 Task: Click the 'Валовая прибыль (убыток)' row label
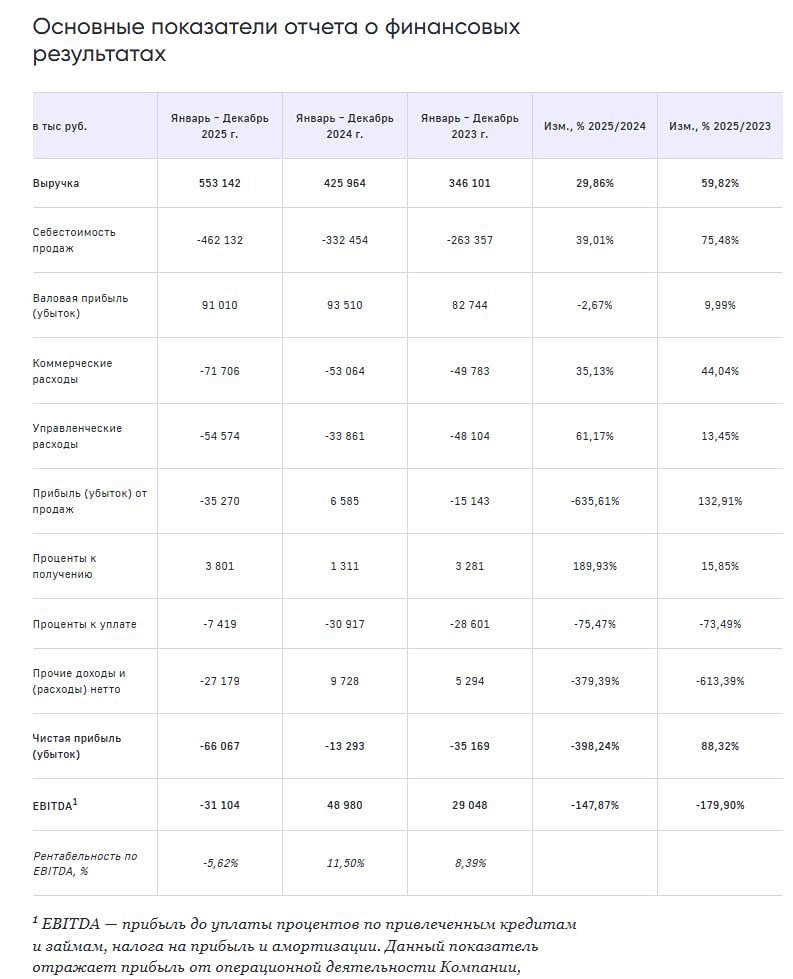tap(80, 305)
